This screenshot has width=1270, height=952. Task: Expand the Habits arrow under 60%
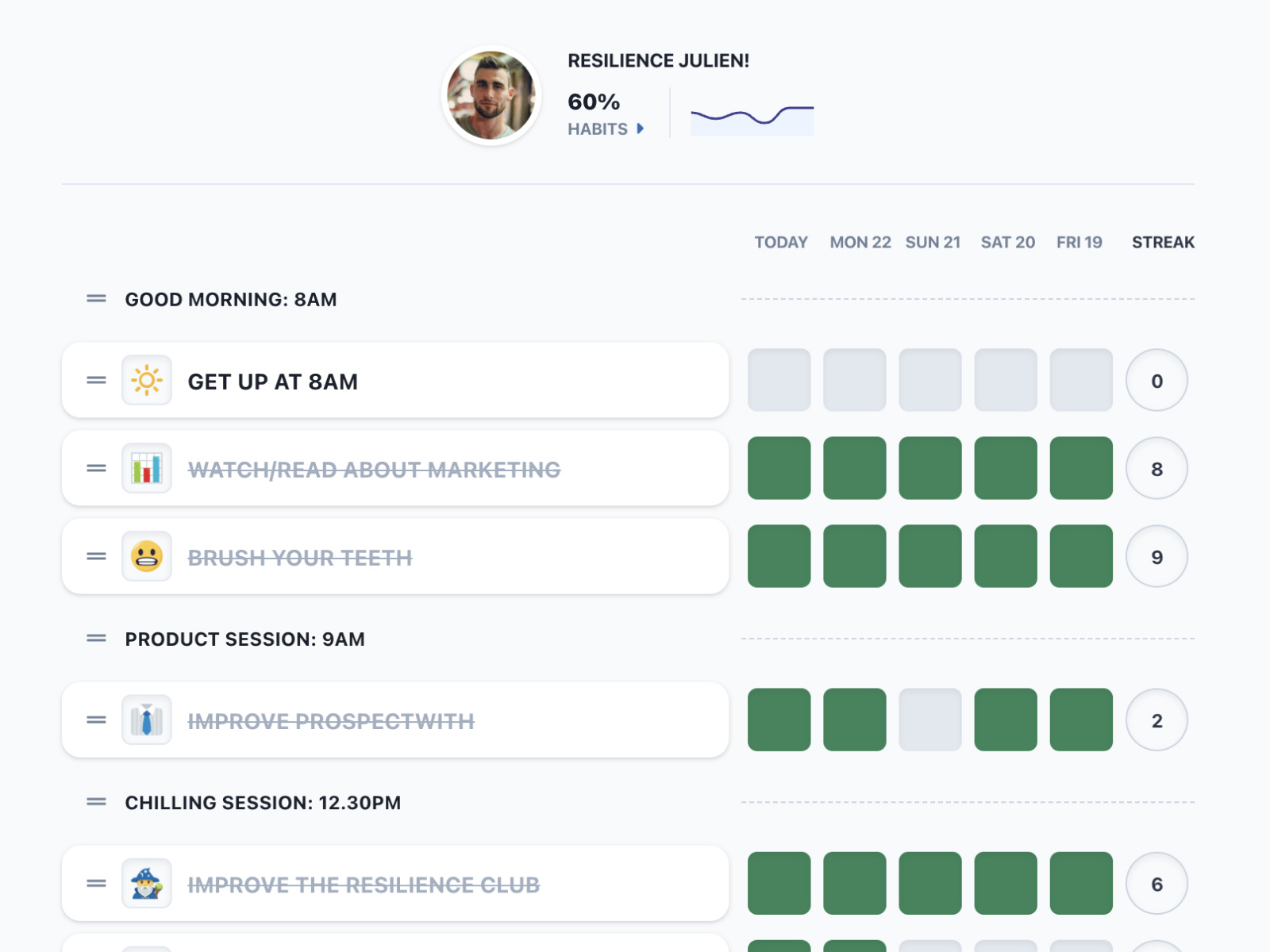pos(640,129)
